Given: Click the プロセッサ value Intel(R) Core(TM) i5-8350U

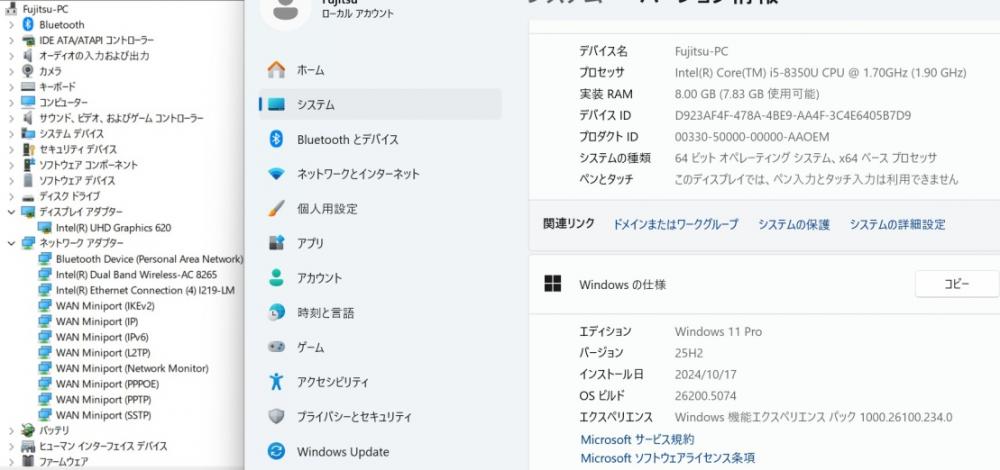Looking at the screenshot, I should [820, 73].
